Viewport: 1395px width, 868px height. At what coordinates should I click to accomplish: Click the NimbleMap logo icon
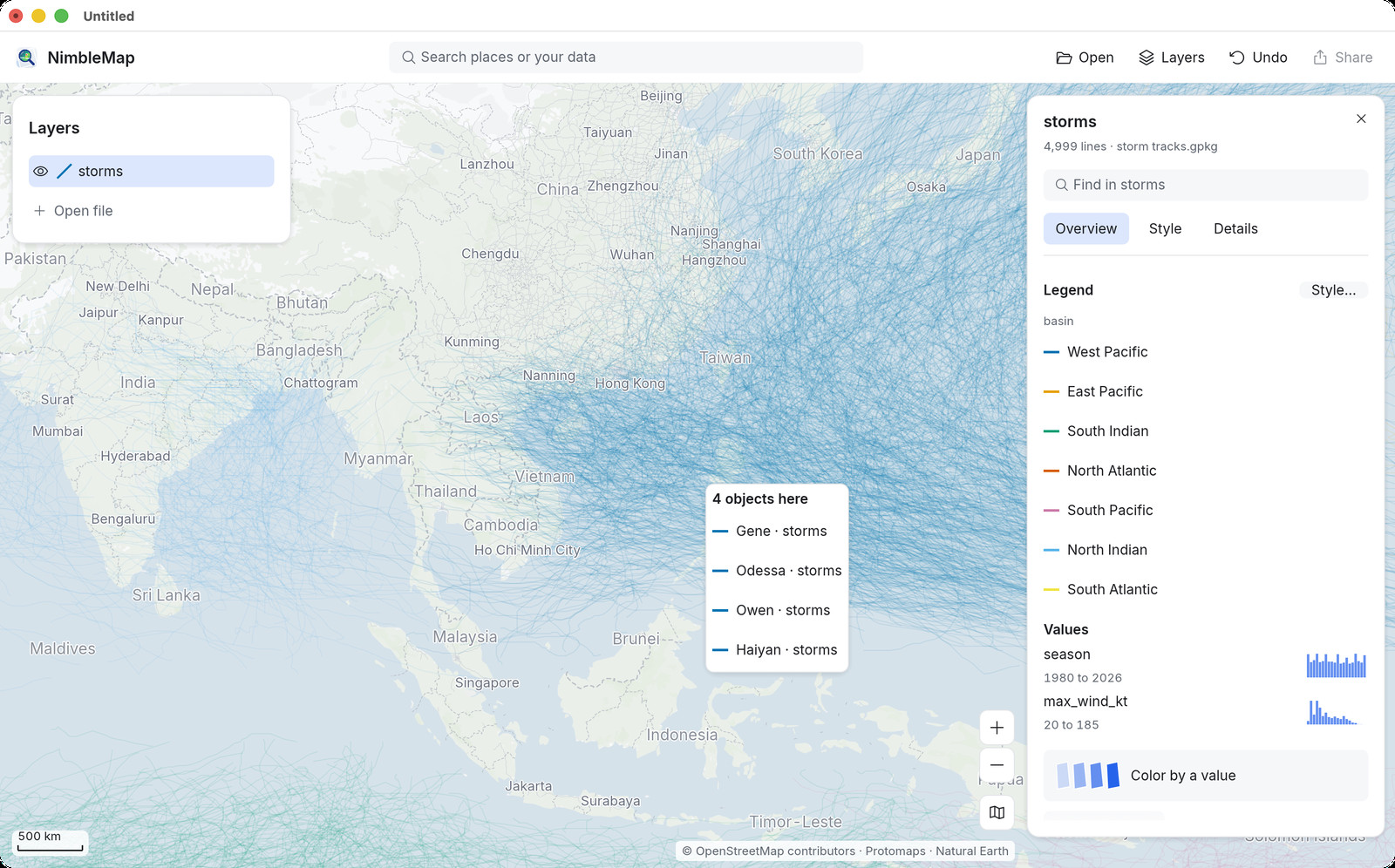[x=26, y=58]
